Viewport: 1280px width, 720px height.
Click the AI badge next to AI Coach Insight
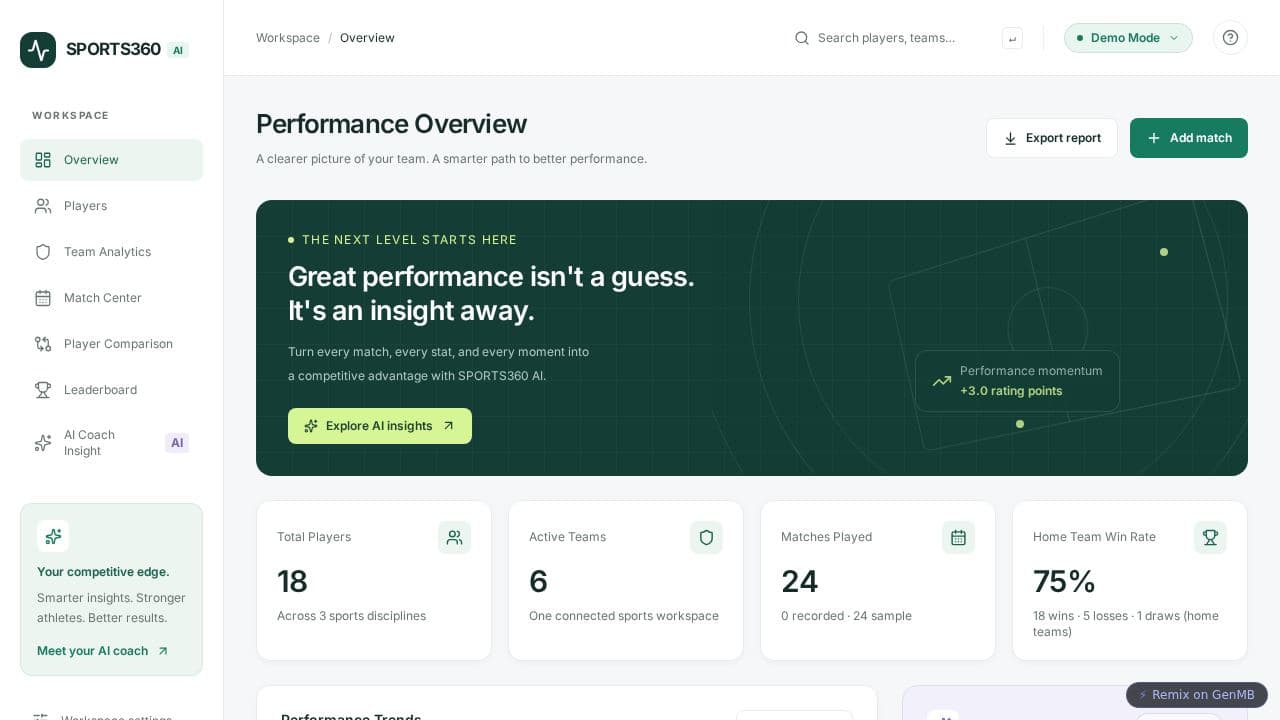coord(177,443)
